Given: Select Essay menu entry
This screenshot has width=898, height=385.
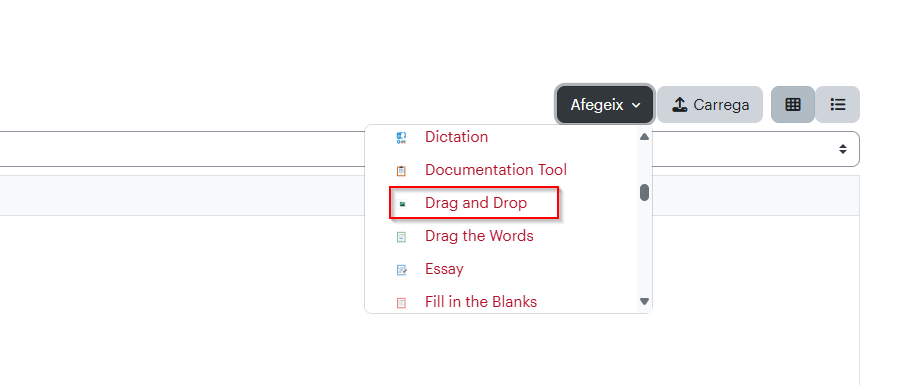Looking at the screenshot, I should tap(444, 269).
